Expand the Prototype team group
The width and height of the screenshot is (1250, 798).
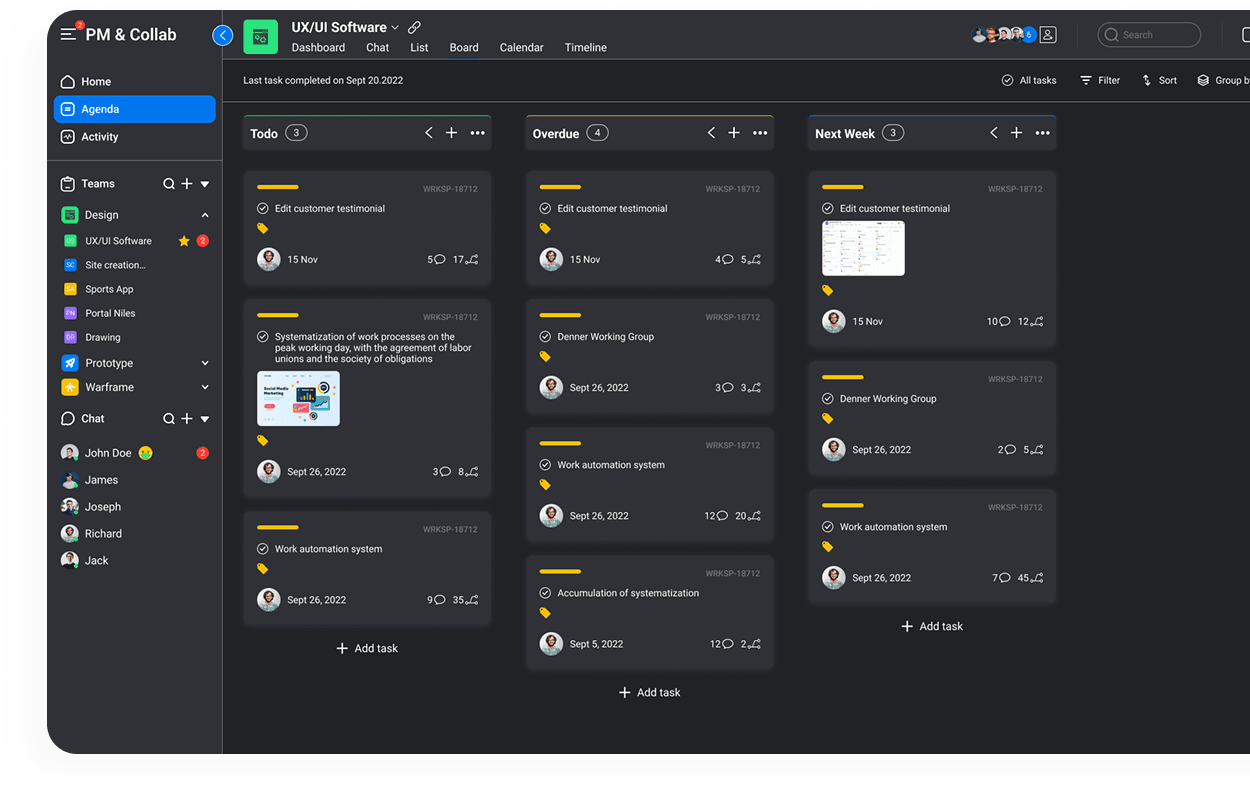click(205, 363)
